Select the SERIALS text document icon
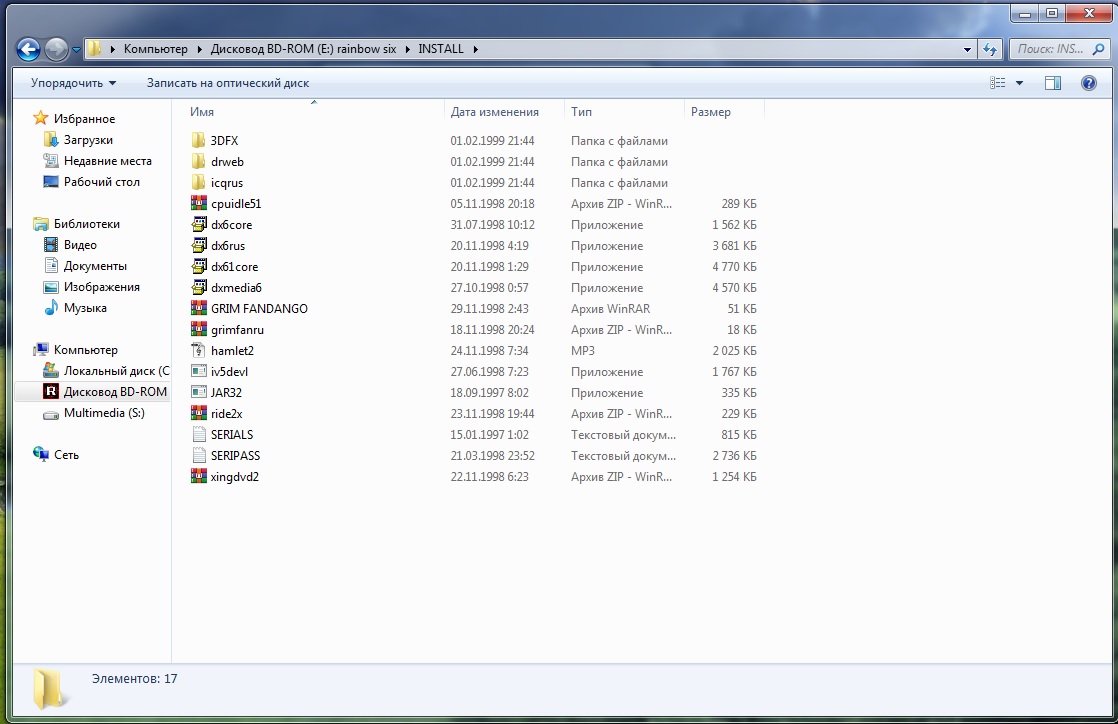 (x=198, y=434)
